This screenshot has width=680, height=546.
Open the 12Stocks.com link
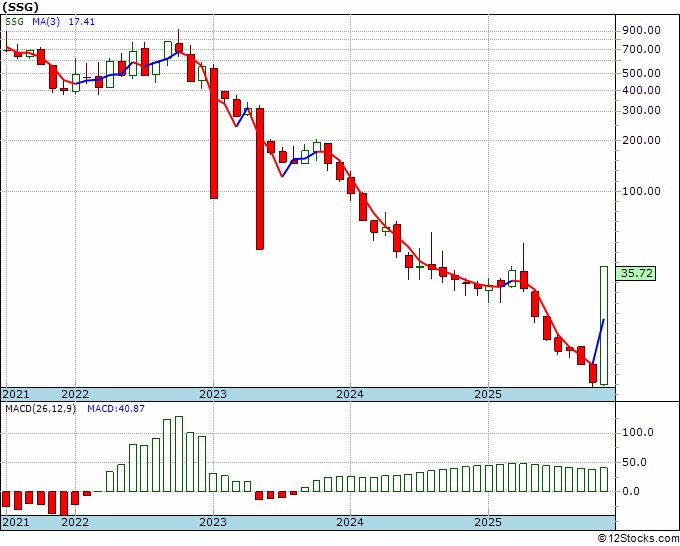pos(638,538)
